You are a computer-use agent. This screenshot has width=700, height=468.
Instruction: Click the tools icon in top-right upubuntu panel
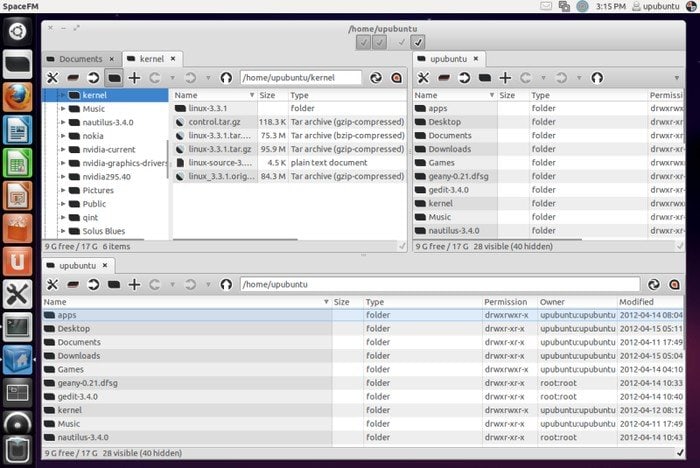coord(423,78)
